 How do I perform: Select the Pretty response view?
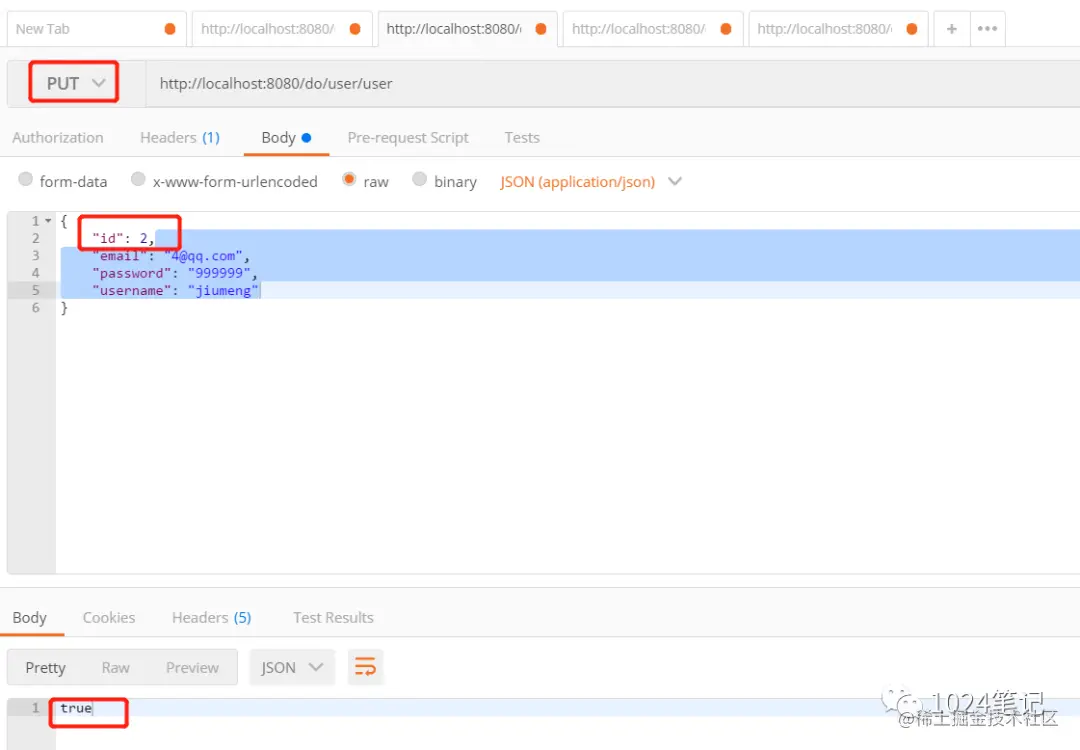45,667
